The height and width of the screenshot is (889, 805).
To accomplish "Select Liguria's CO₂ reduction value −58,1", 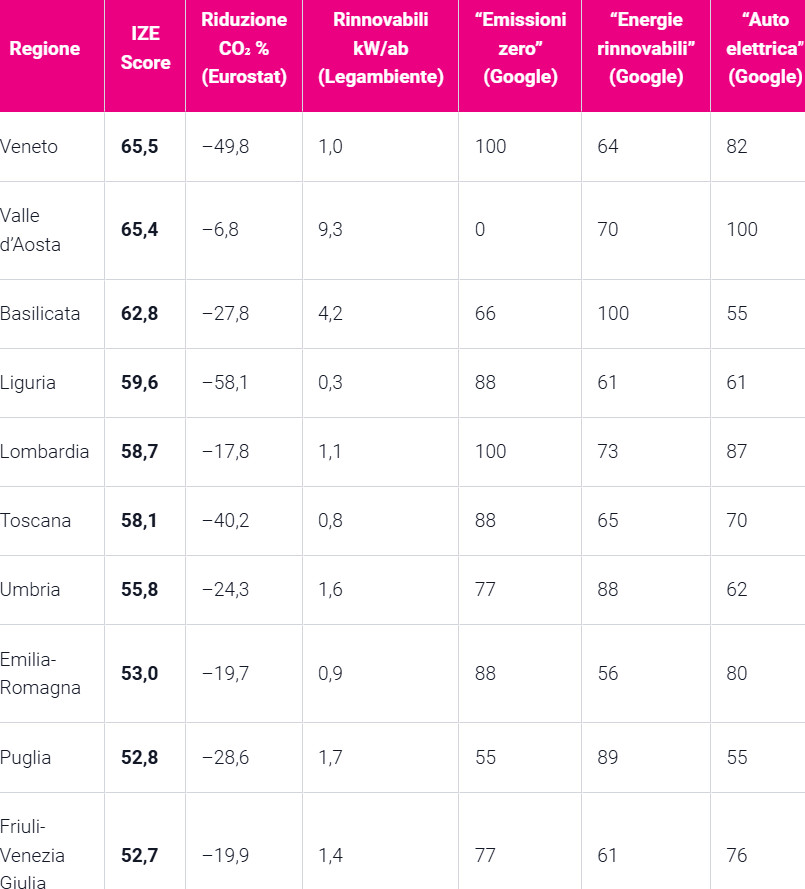I will coord(225,383).
